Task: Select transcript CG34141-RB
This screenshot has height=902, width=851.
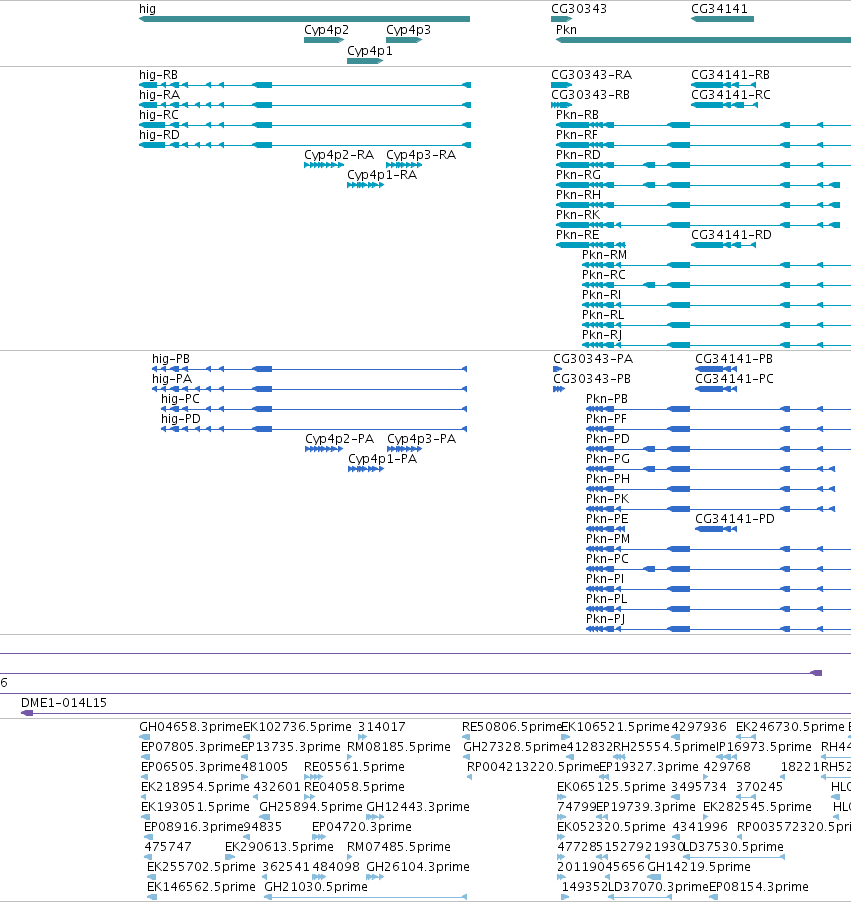Action: click(730, 75)
